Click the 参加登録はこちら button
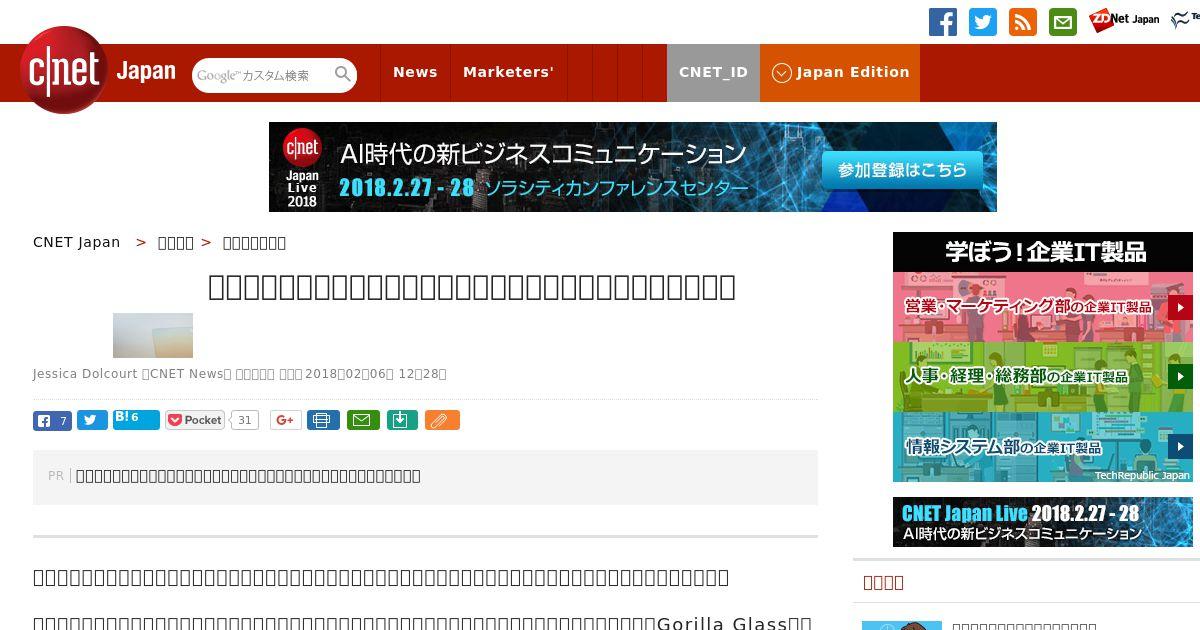 [x=903, y=170]
